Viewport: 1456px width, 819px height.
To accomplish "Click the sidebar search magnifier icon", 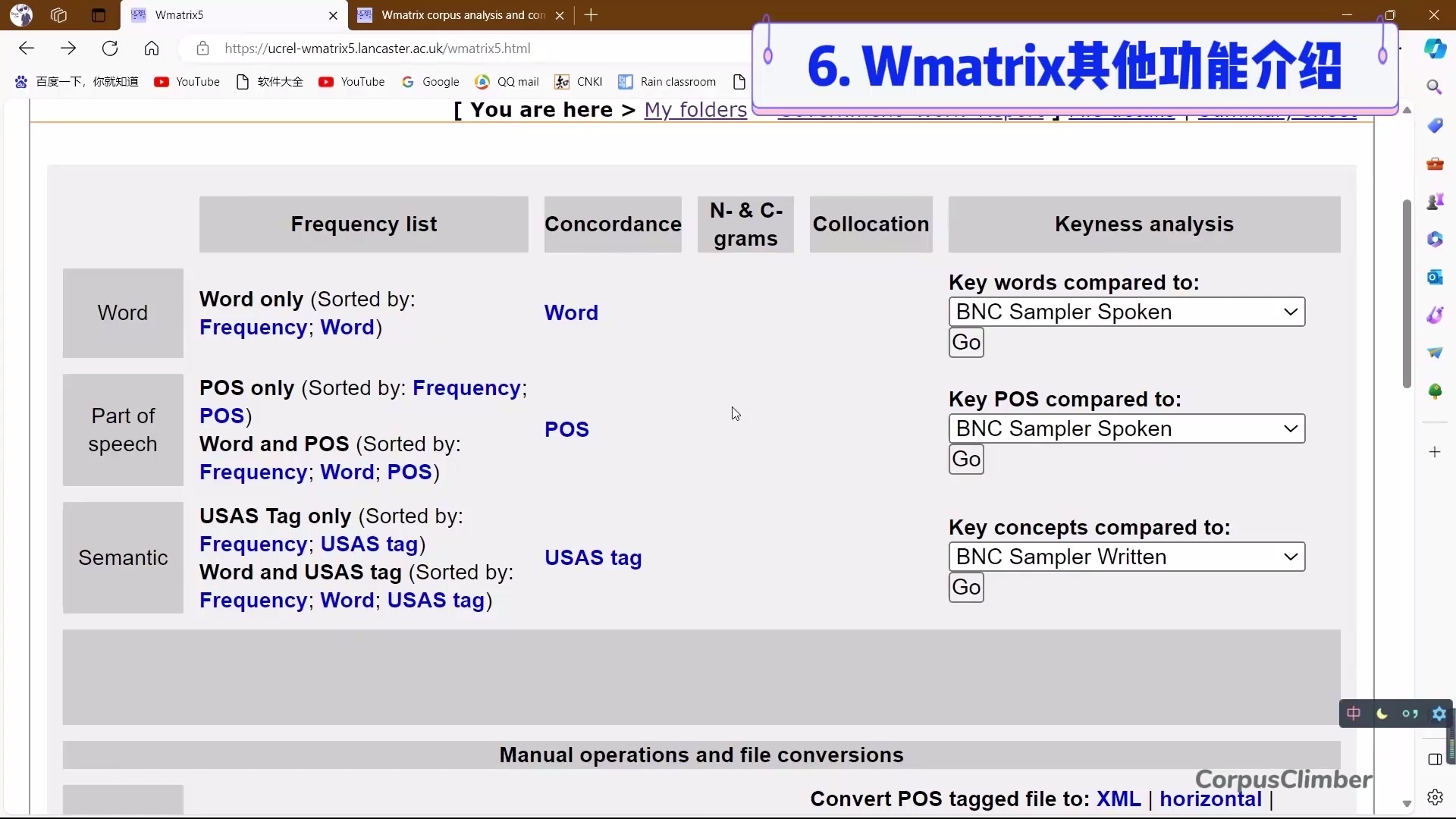I will click(1434, 87).
